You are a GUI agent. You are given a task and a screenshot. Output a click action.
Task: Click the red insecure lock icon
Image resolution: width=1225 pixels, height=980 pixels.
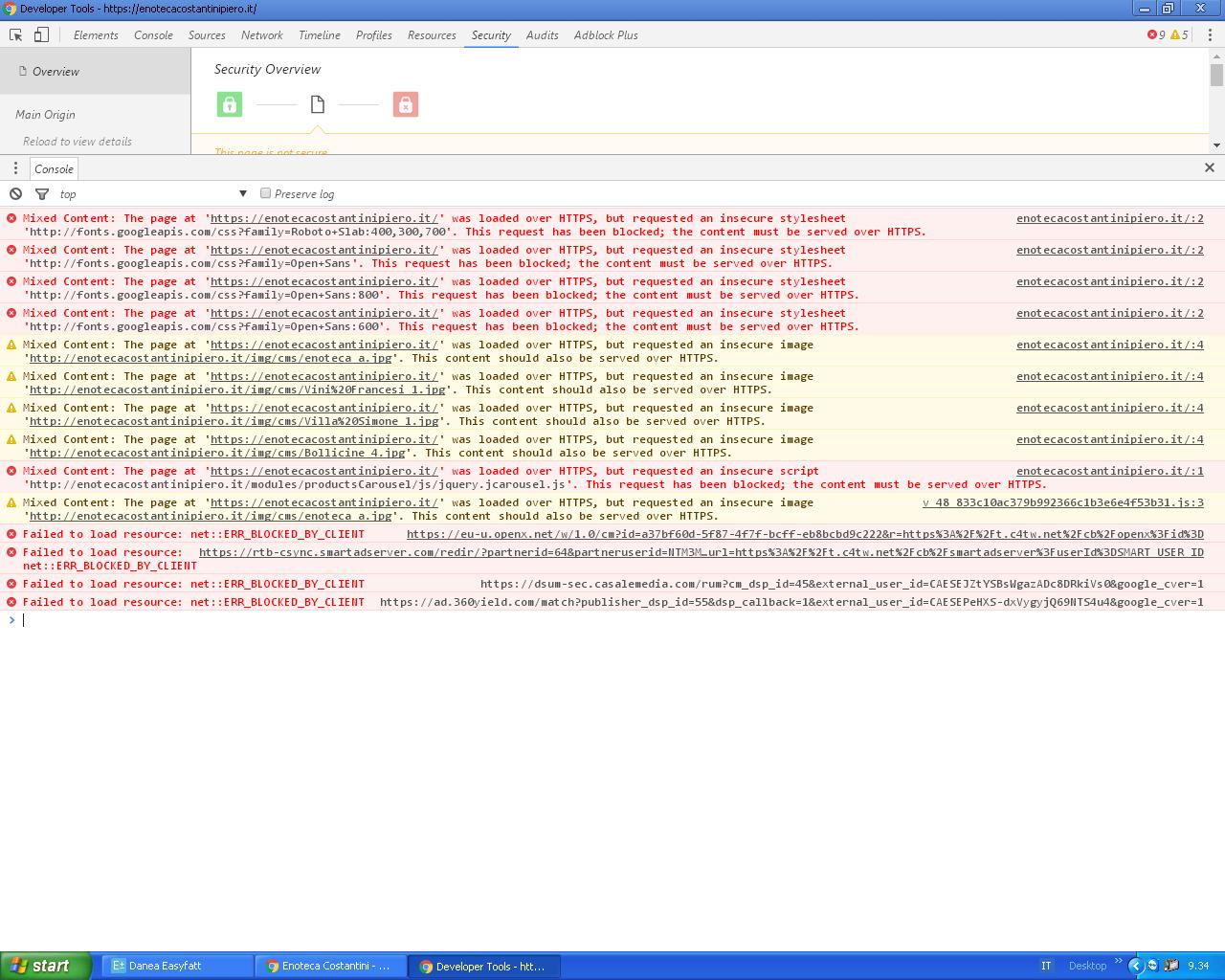[x=406, y=104]
